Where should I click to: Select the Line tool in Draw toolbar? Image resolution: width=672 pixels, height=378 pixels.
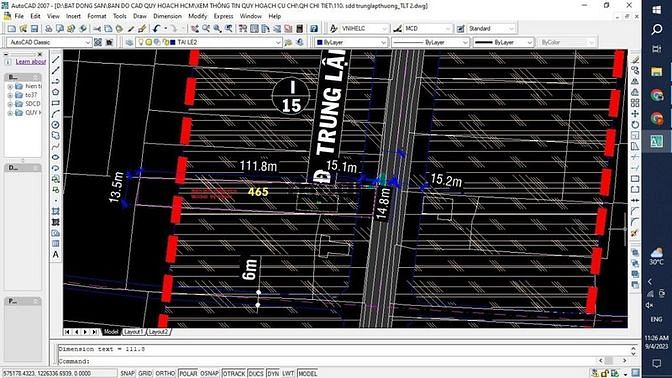(56, 60)
